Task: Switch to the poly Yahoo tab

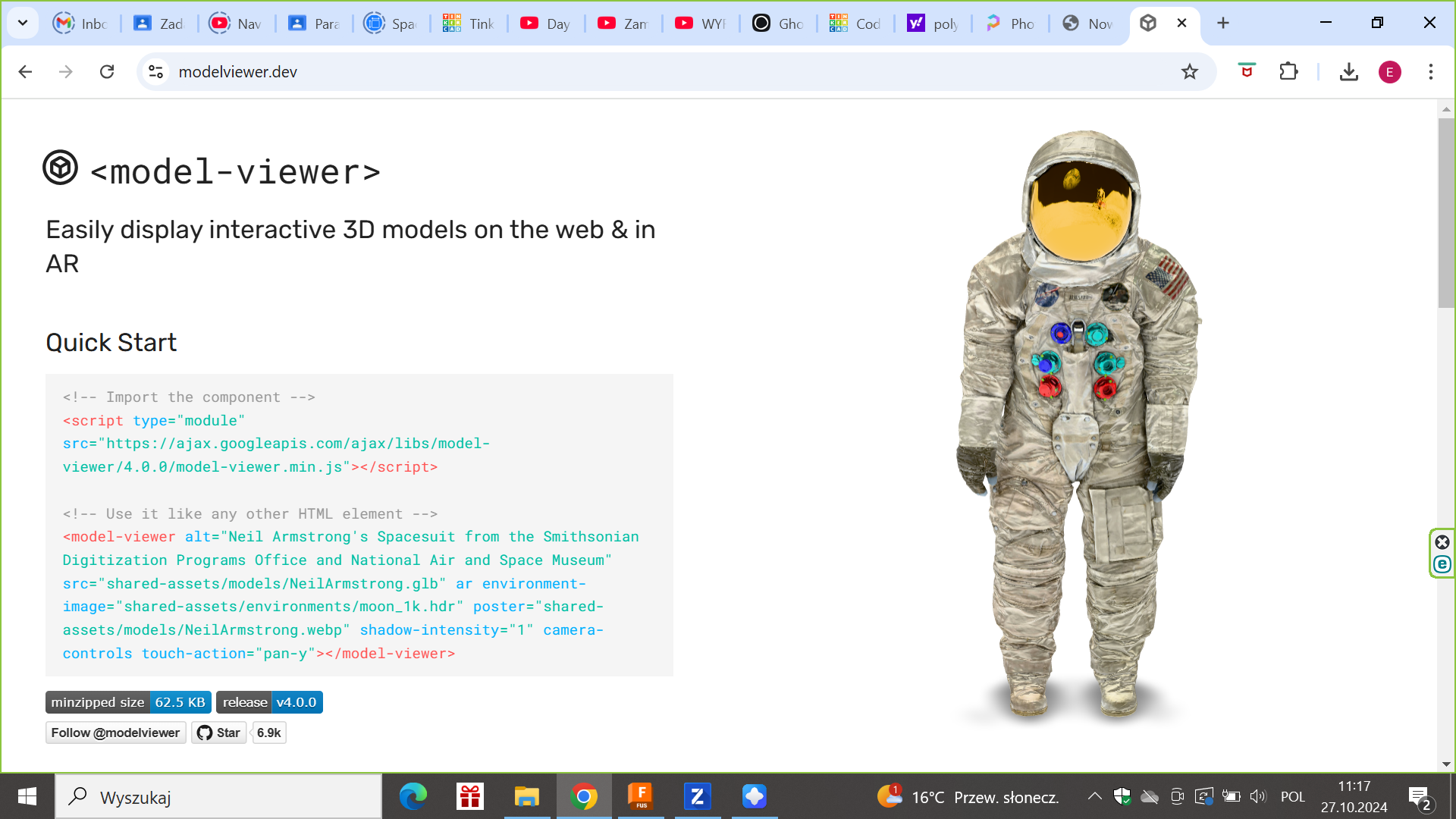Action: point(934,24)
